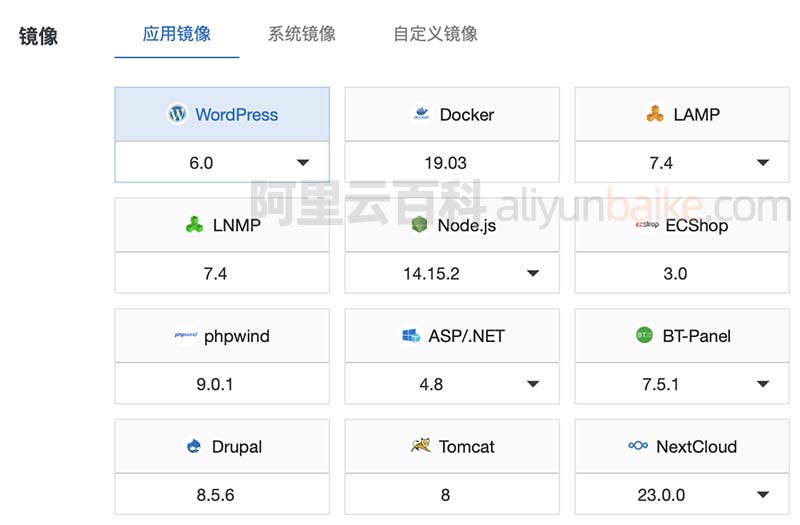Image resolution: width=800 pixels, height=525 pixels.
Task: Click the LNMP green cubes icon
Action: tap(194, 224)
